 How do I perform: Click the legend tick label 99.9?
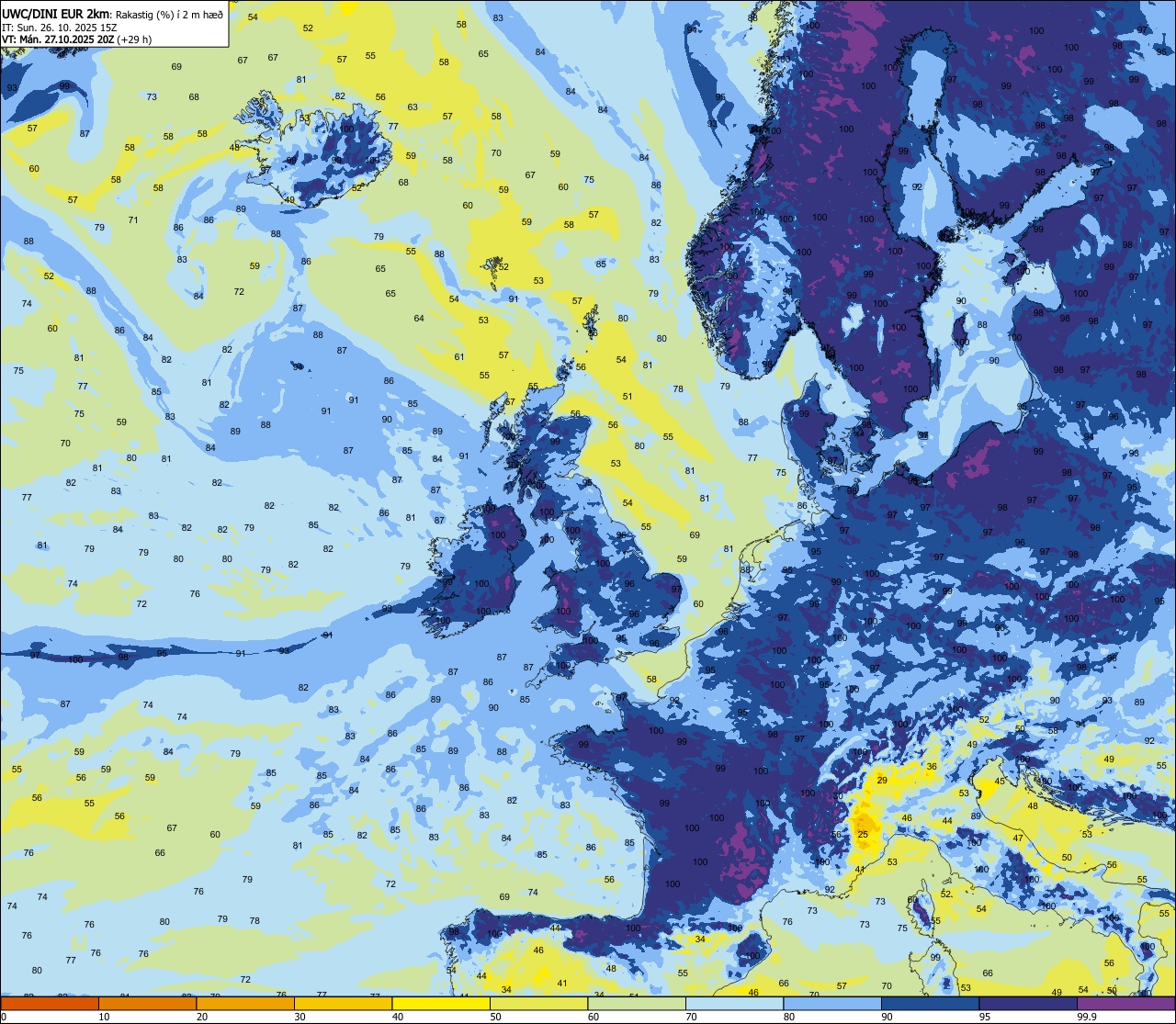point(1088,1016)
